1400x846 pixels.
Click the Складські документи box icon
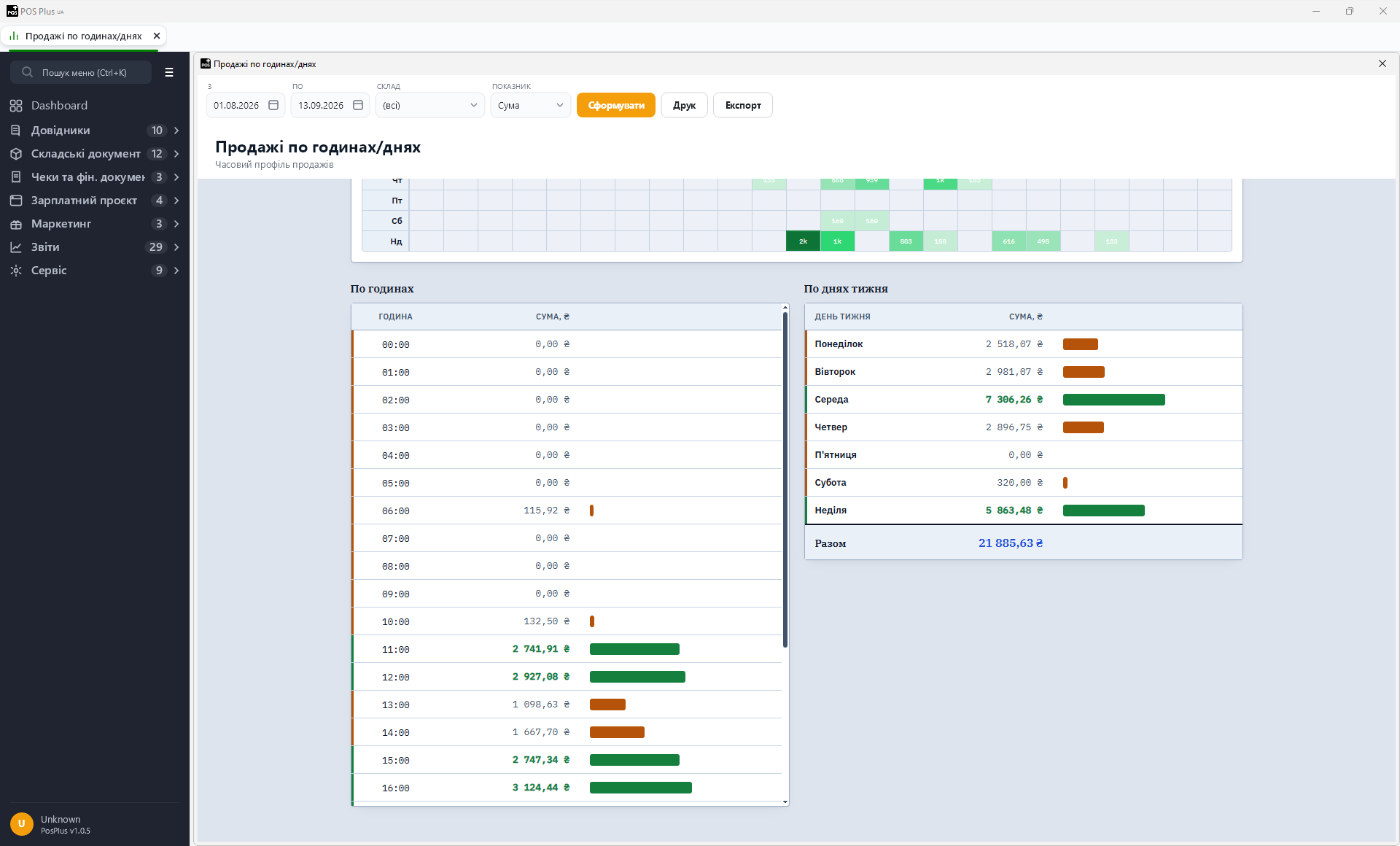pos(16,154)
